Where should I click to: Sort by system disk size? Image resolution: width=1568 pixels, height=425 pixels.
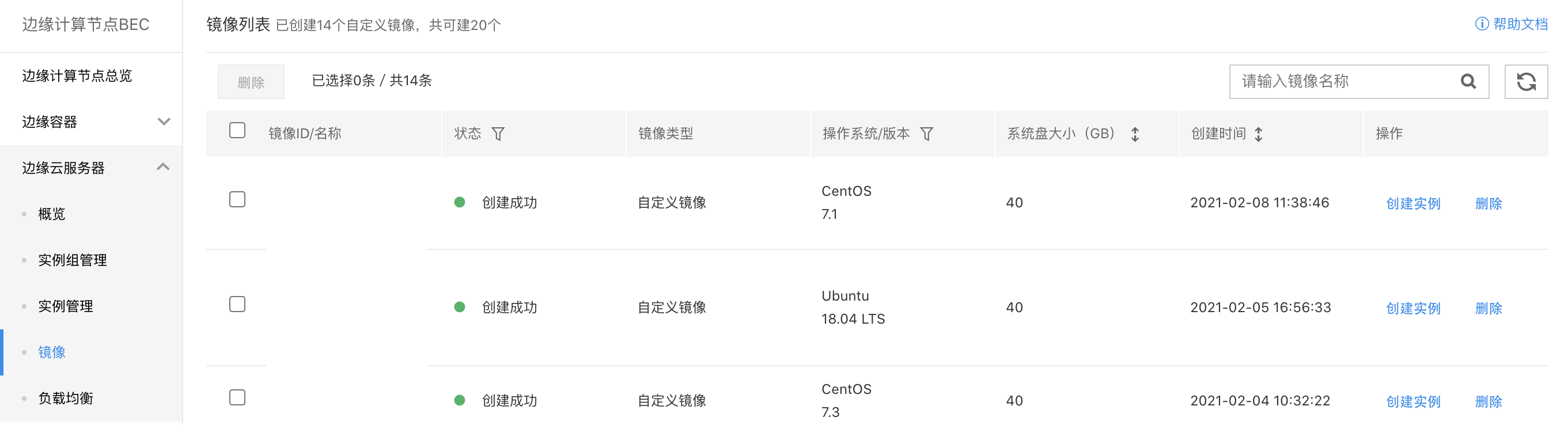tap(1135, 134)
